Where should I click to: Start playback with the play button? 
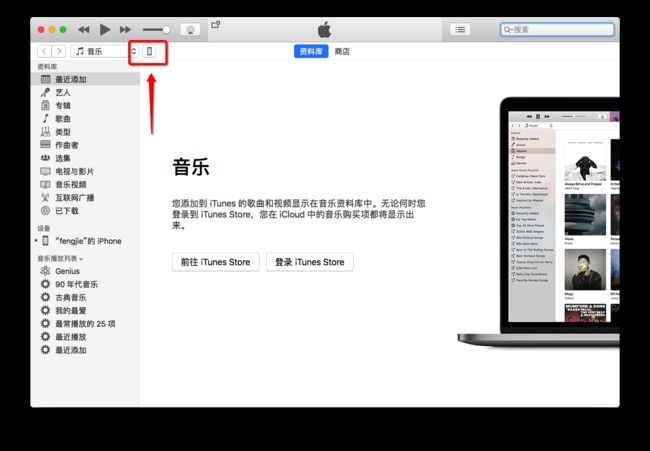(105, 29)
